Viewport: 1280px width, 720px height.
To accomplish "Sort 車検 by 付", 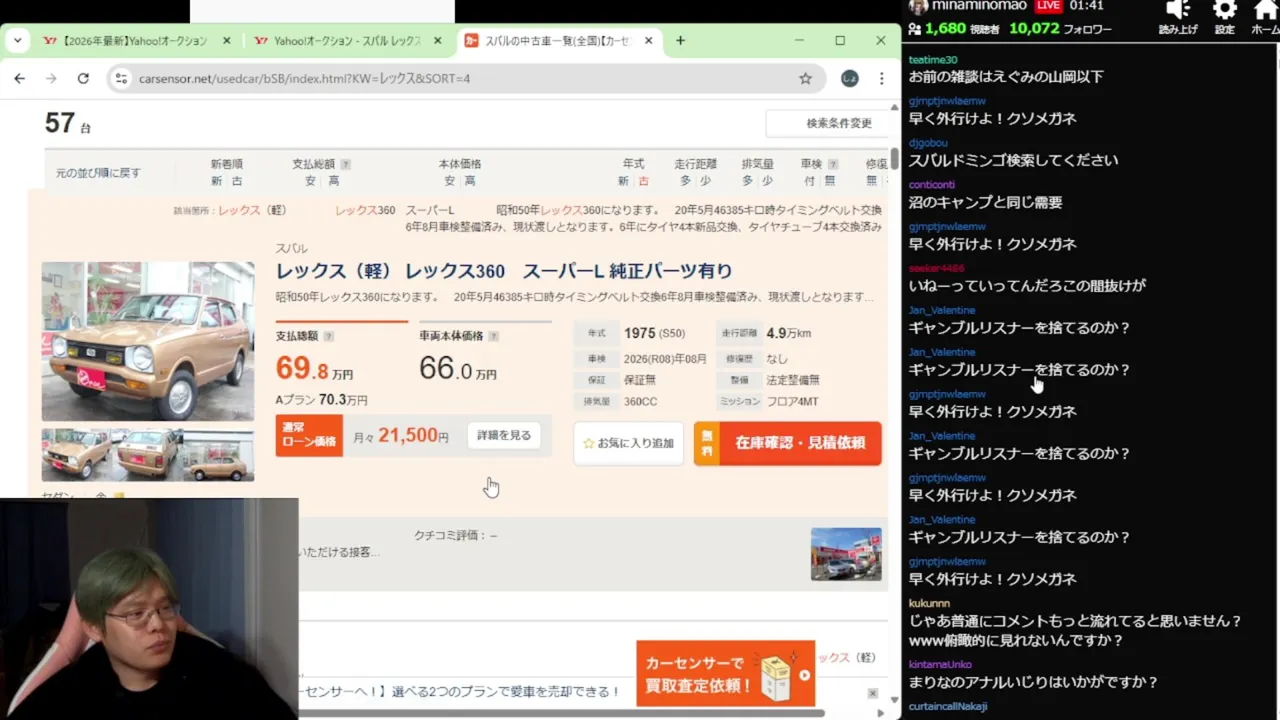I will pyautogui.click(x=809, y=181).
